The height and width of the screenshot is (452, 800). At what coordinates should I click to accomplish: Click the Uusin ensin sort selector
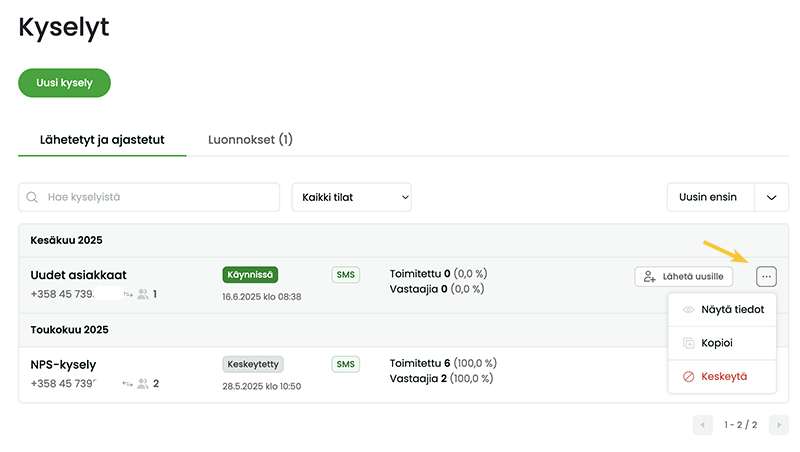[x=710, y=197]
